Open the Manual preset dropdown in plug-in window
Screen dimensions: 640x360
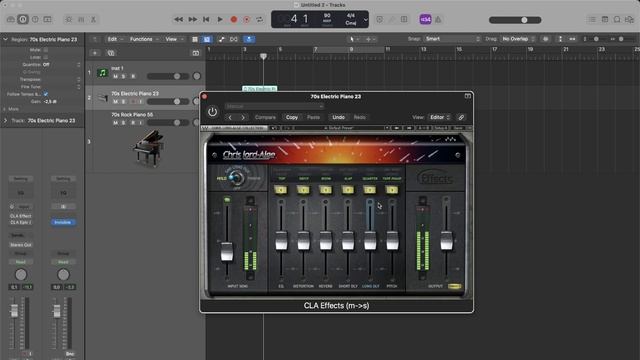point(274,107)
